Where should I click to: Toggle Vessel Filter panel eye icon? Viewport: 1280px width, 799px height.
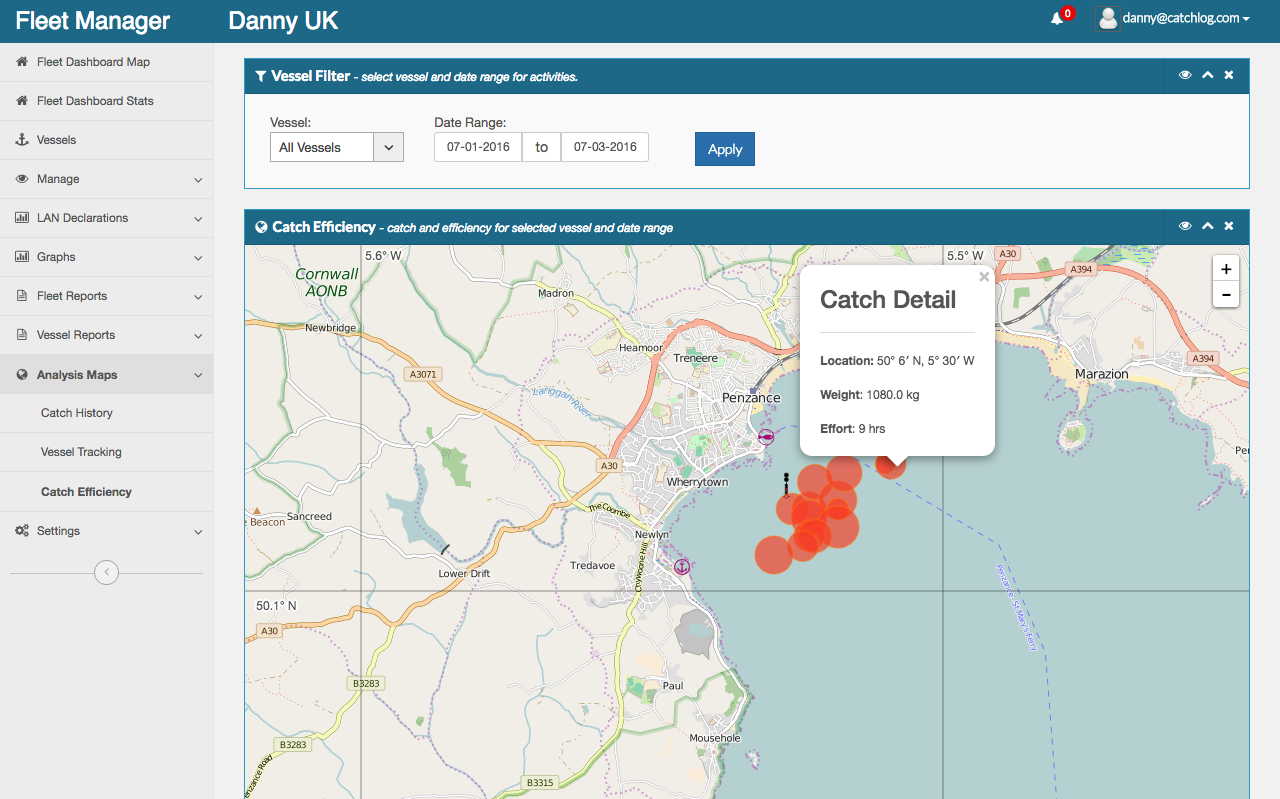point(1185,75)
